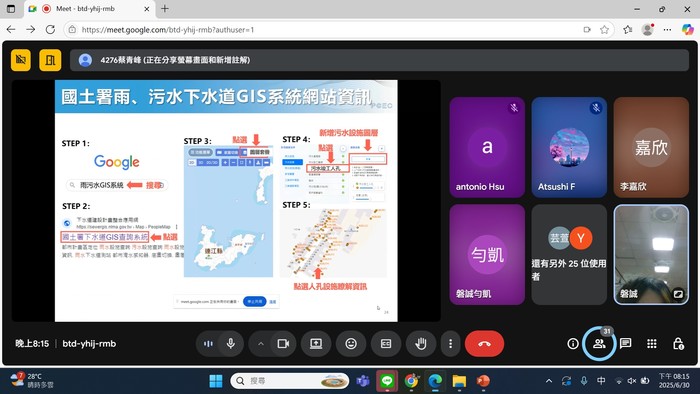Open host controls lock icon
This screenshot has height=394, width=700.
[x=678, y=344]
